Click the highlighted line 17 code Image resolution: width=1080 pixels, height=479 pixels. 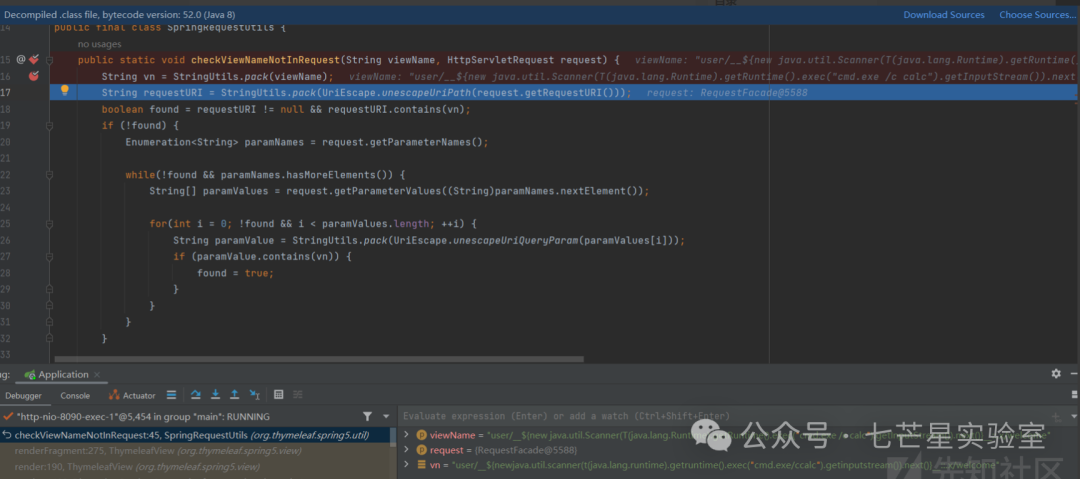[x=366, y=92]
